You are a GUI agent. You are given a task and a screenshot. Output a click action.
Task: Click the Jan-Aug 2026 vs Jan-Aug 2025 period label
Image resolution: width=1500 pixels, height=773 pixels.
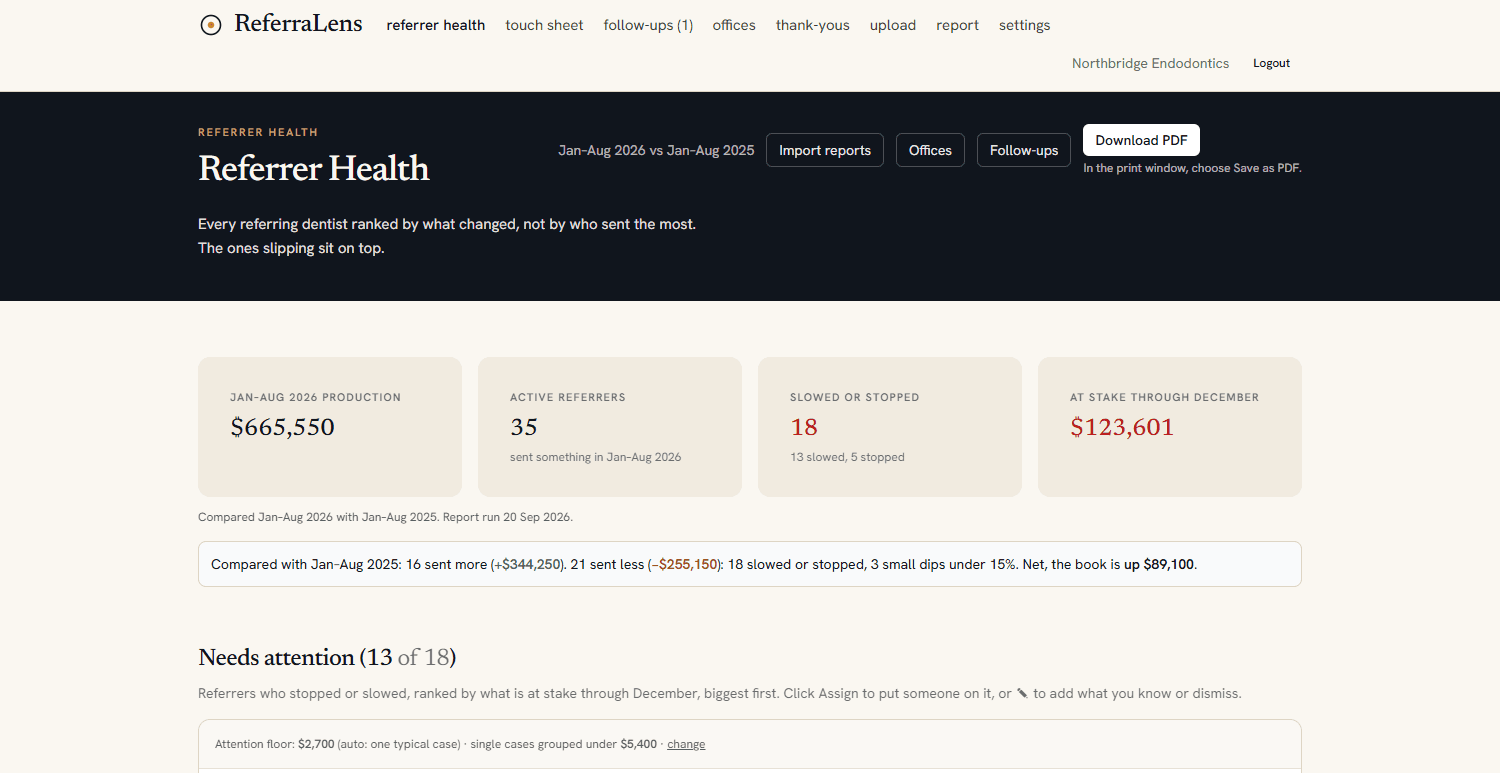(x=656, y=150)
